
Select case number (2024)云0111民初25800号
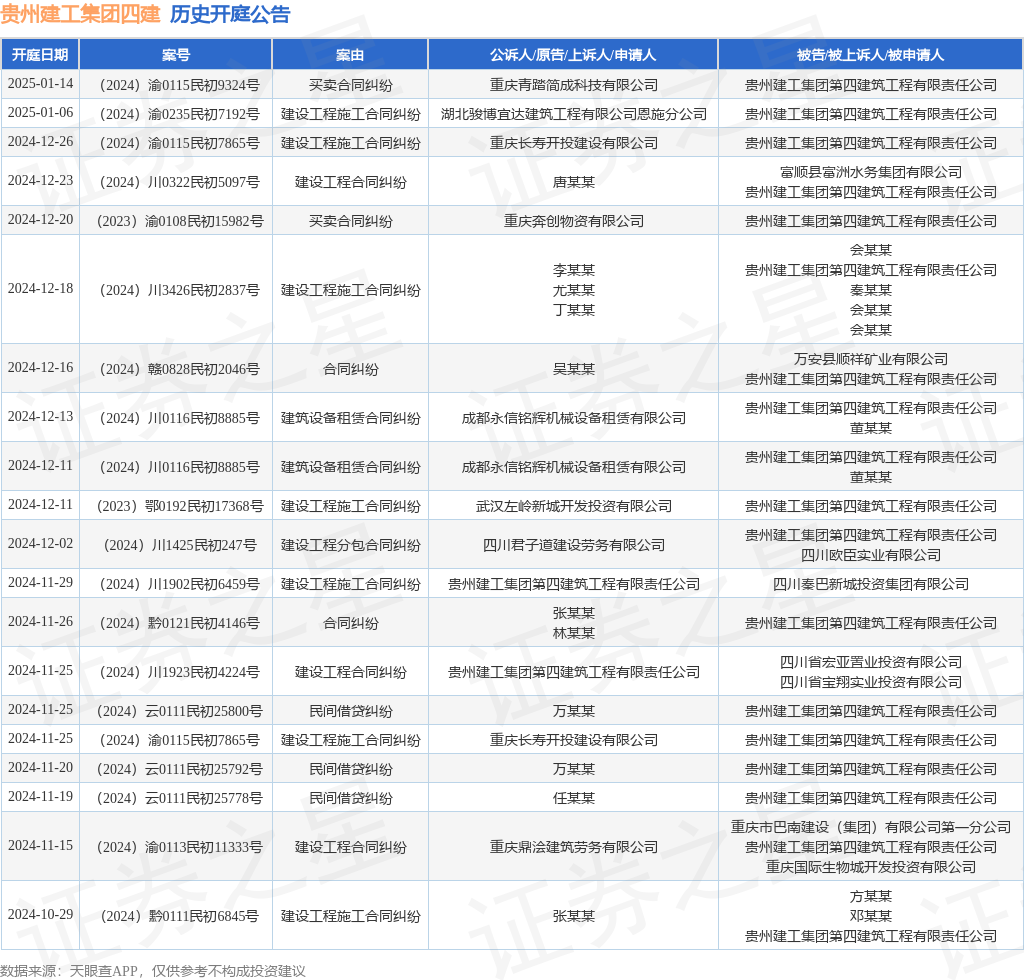pos(179,712)
